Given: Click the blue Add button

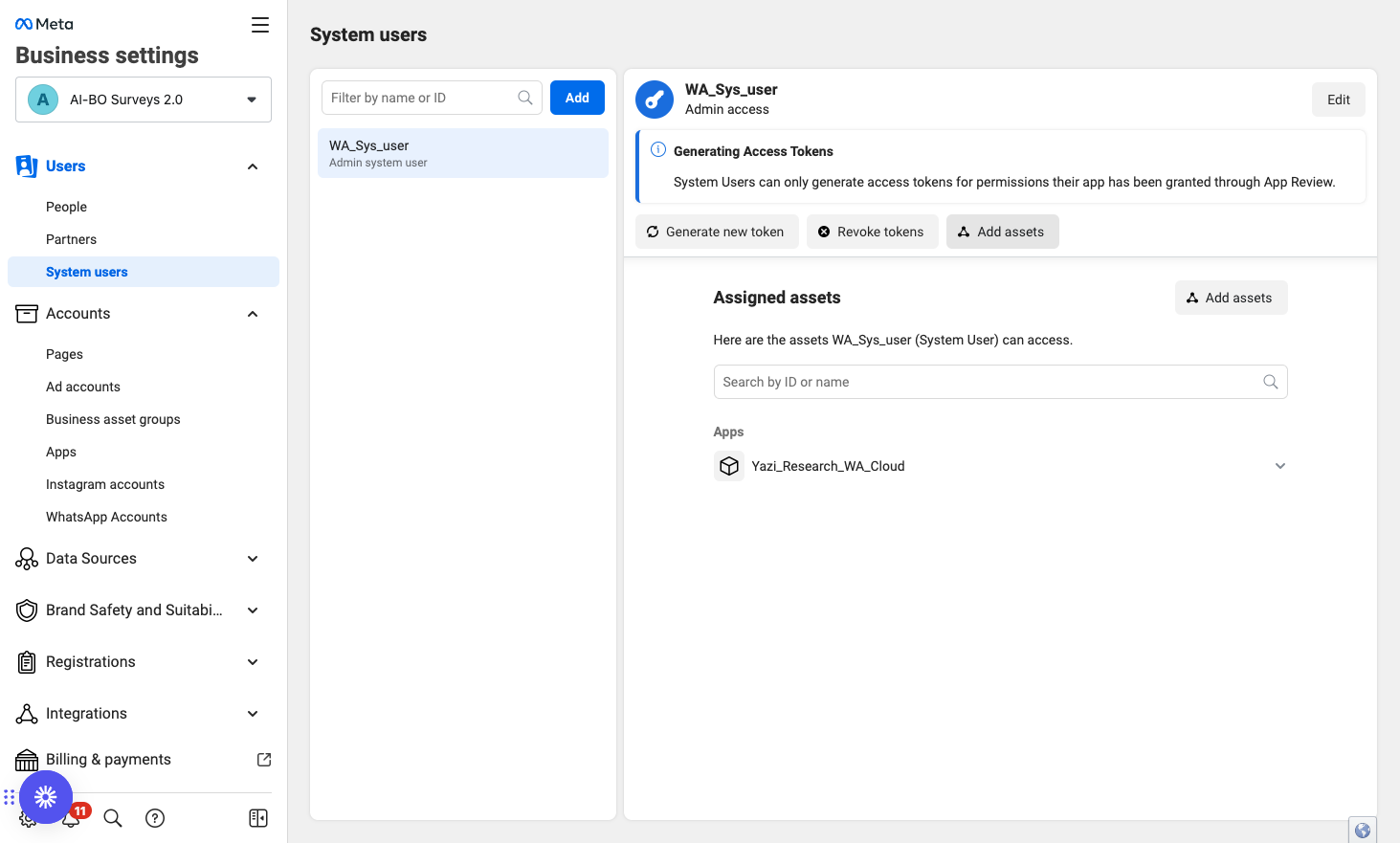Looking at the screenshot, I should click(x=577, y=98).
